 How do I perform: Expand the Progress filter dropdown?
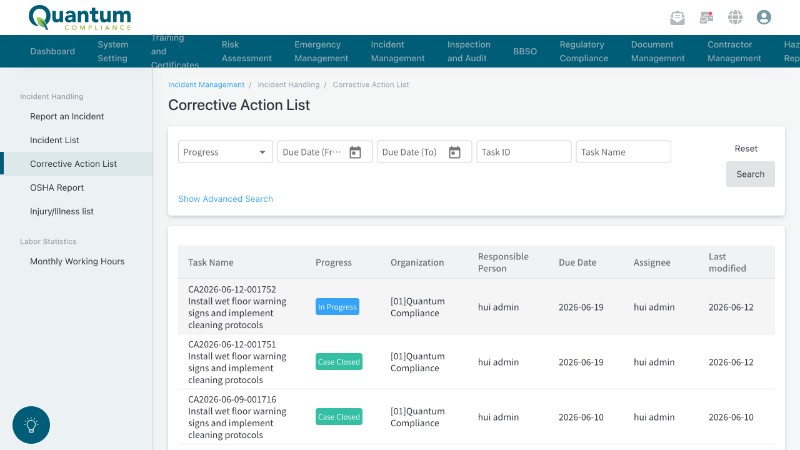[225, 152]
